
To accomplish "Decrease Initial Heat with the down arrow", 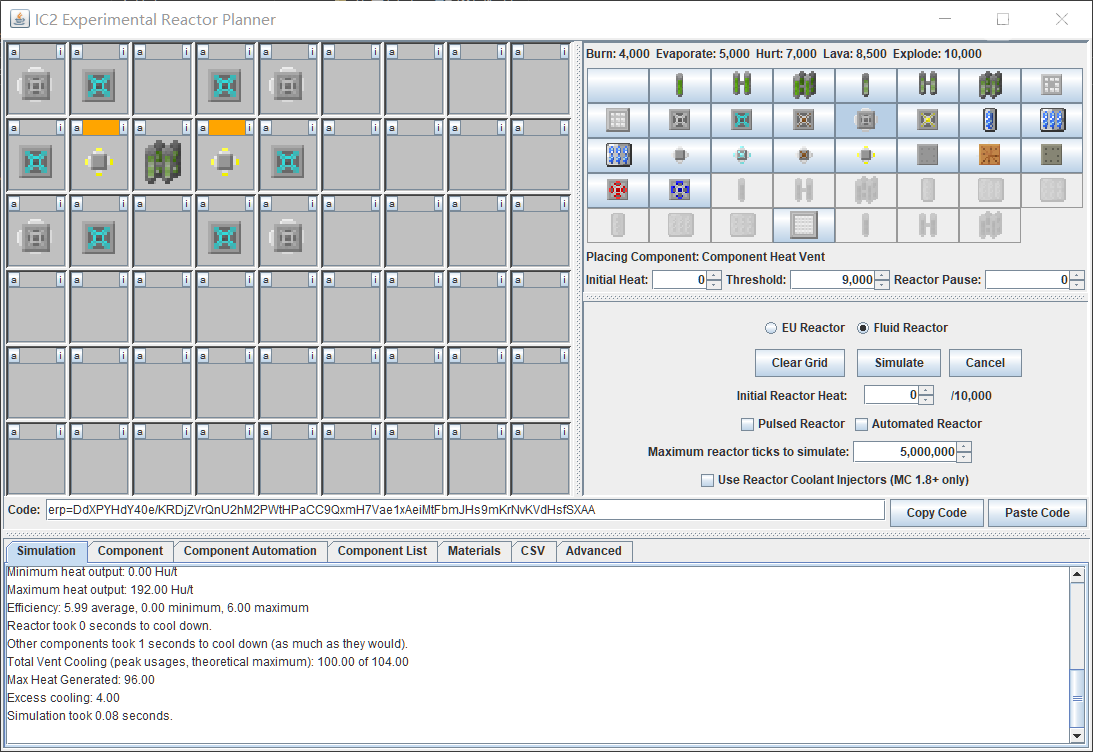I will click(714, 284).
